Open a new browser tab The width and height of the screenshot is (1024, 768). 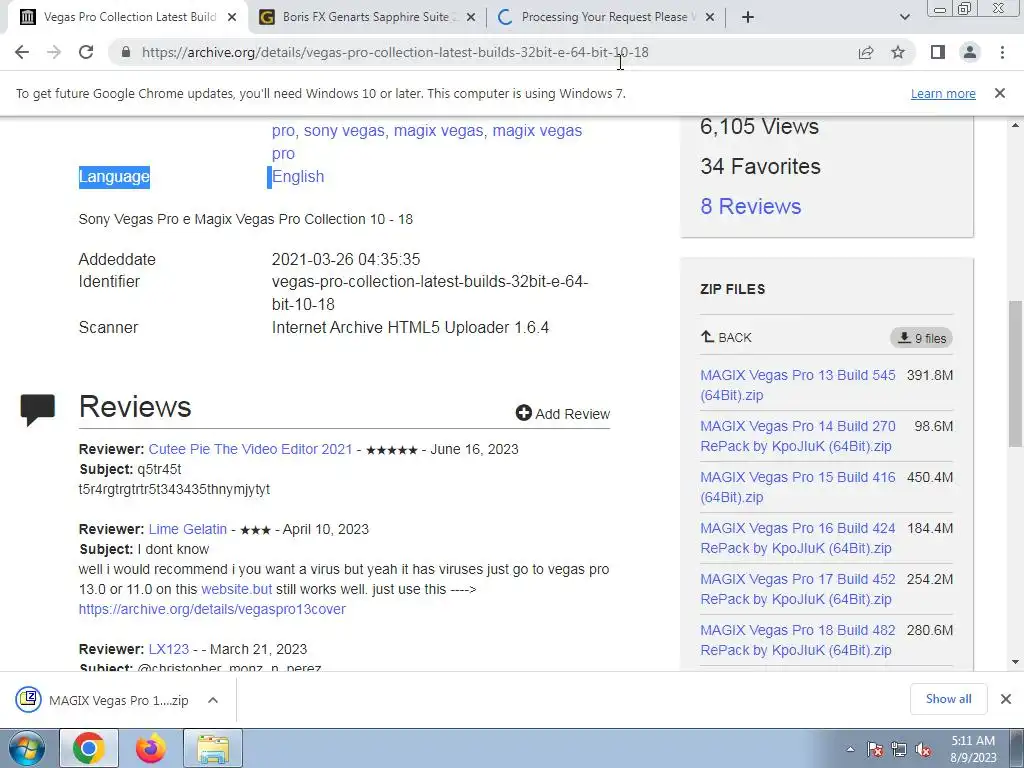click(x=748, y=17)
